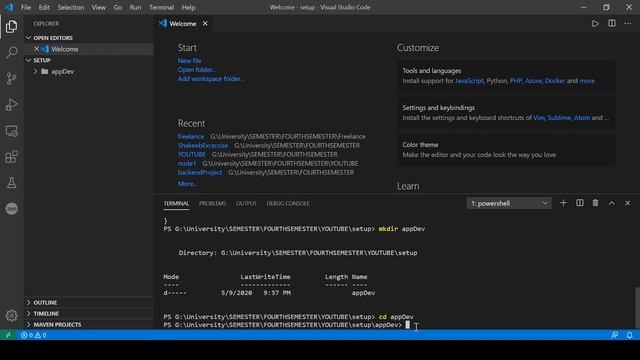Open errors and warnings count in status bar
The height and width of the screenshot is (360, 640).
pos(33,335)
